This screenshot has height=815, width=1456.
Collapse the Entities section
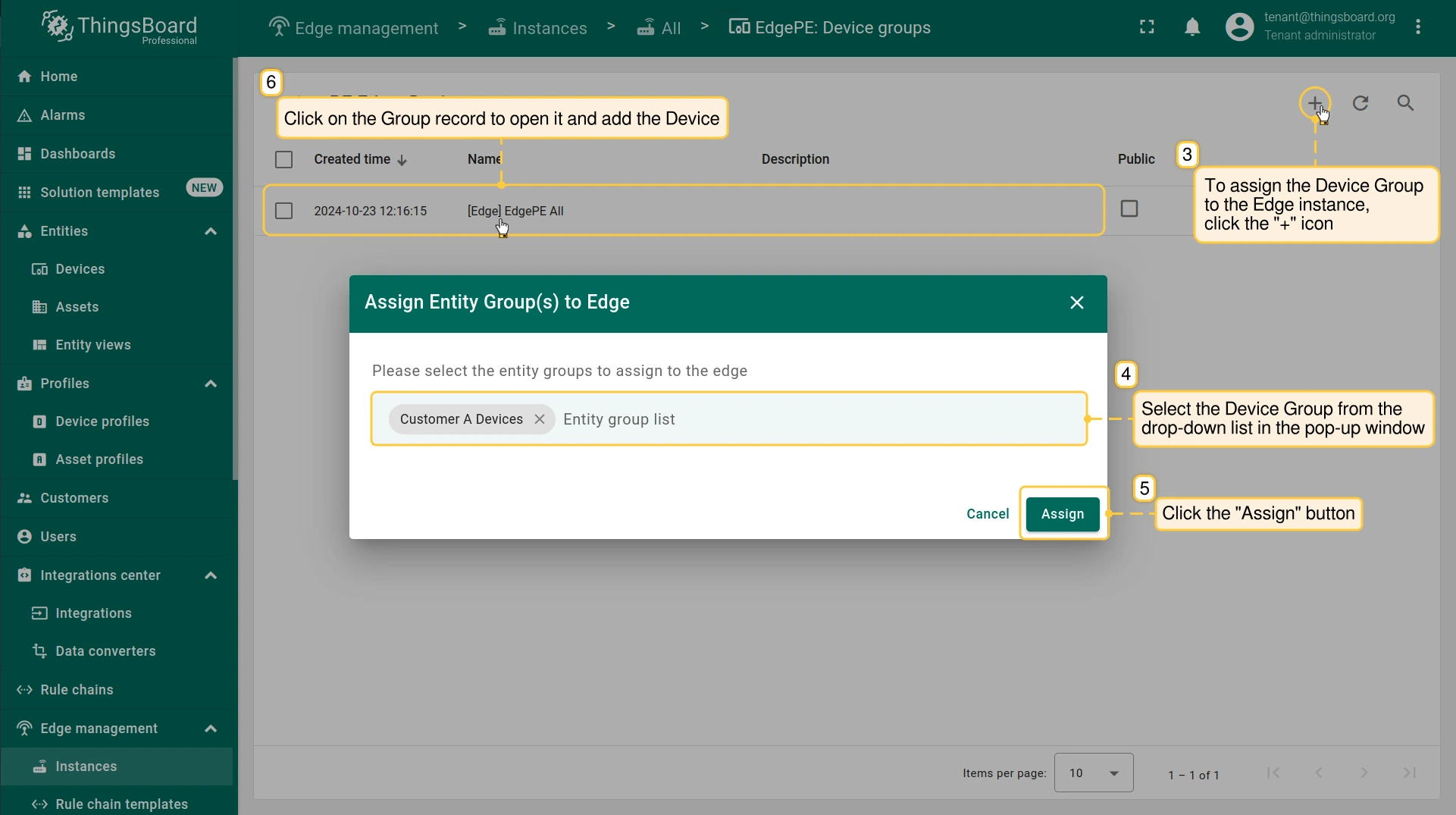point(211,231)
